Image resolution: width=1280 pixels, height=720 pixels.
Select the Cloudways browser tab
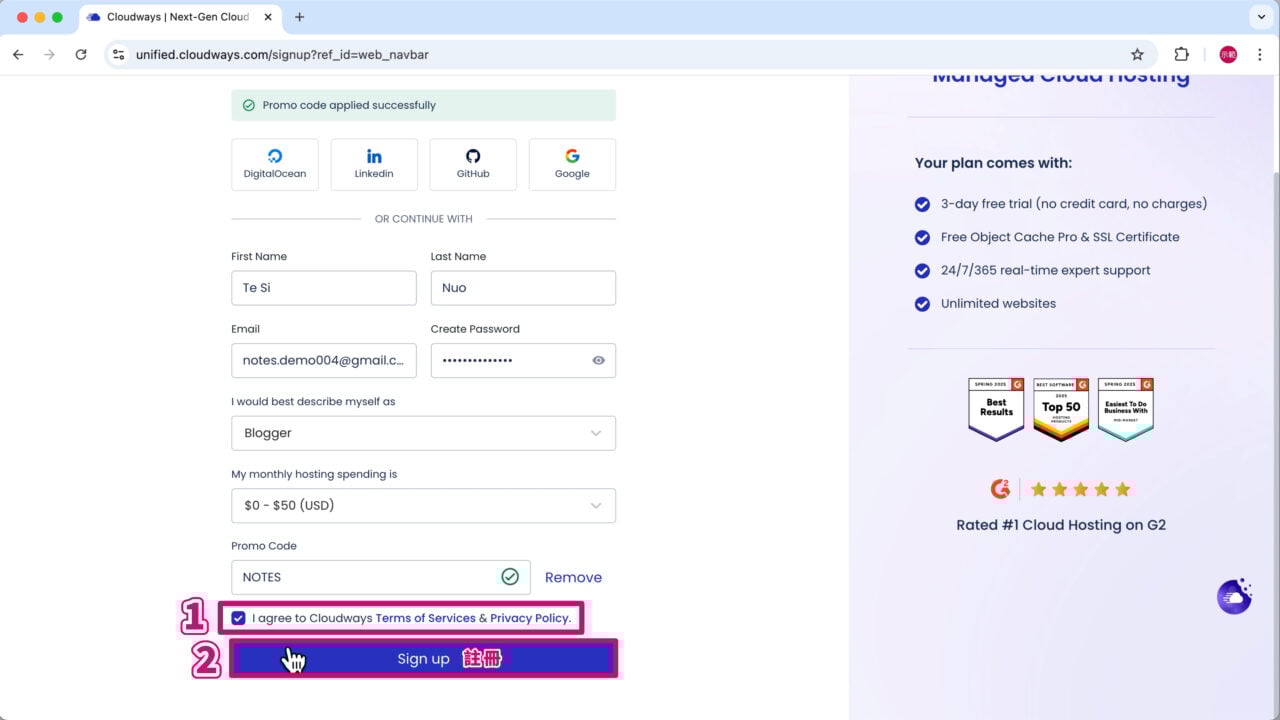pyautogui.click(x=170, y=17)
